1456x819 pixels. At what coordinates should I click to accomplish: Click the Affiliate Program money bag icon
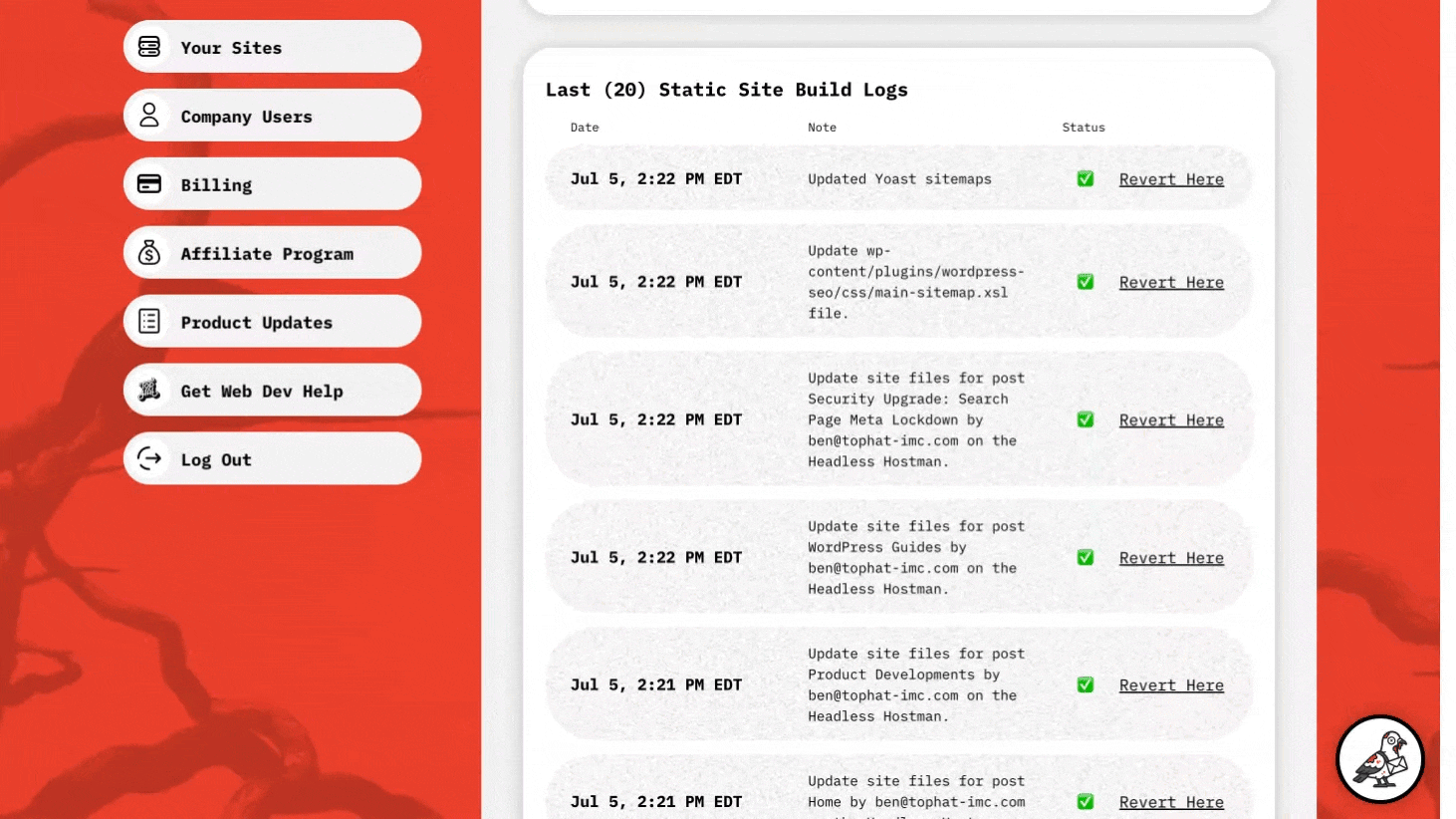148,252
